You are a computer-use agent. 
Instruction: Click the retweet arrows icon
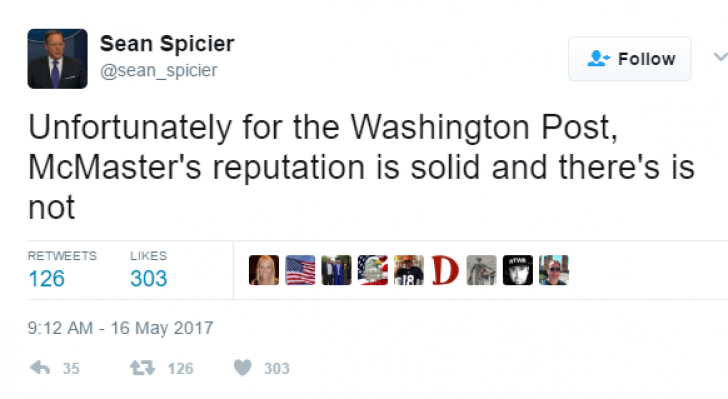click(x=142, y=368)
